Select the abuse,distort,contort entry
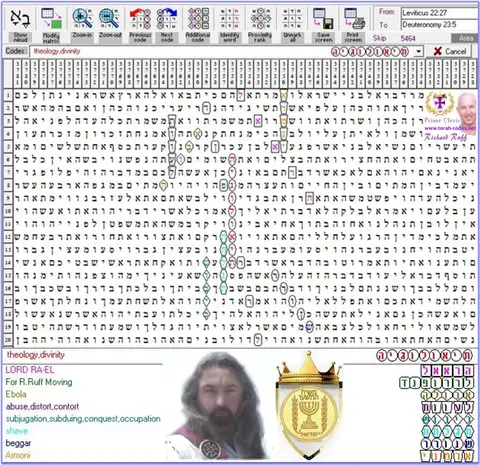This screenshot has height=465, width=480. click(x=42, y=407)
